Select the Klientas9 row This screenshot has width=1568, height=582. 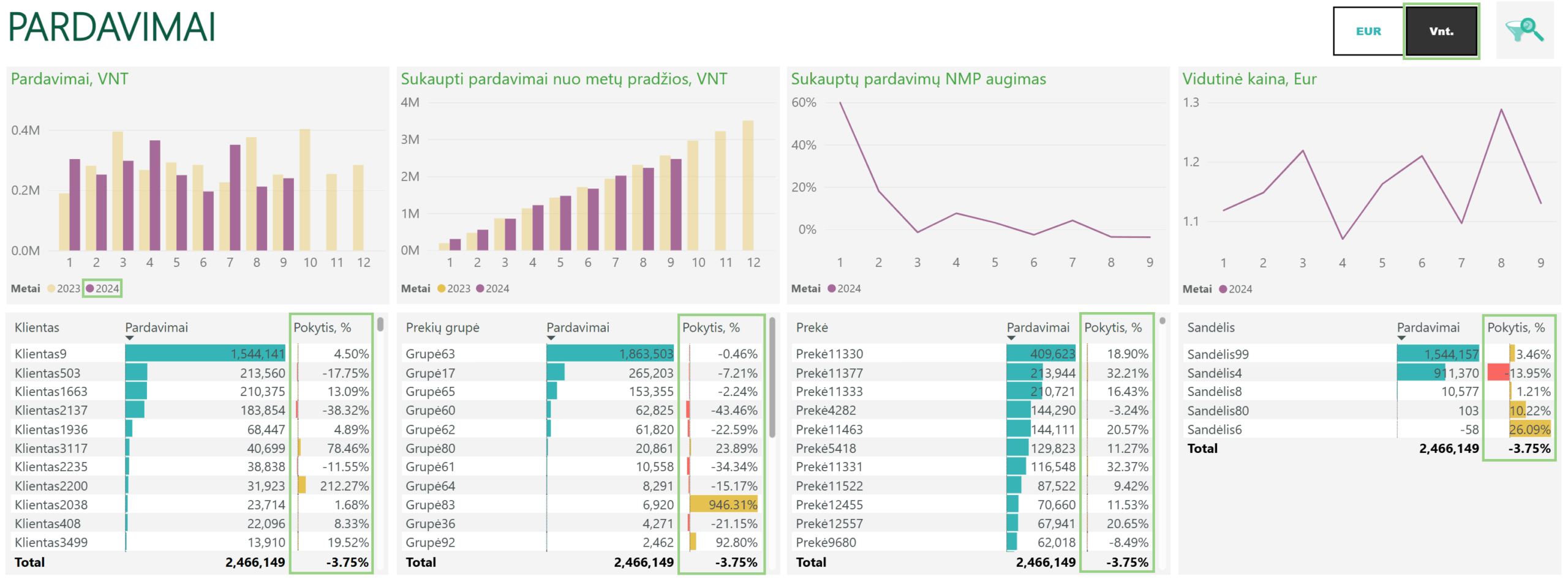pos(192,354)
